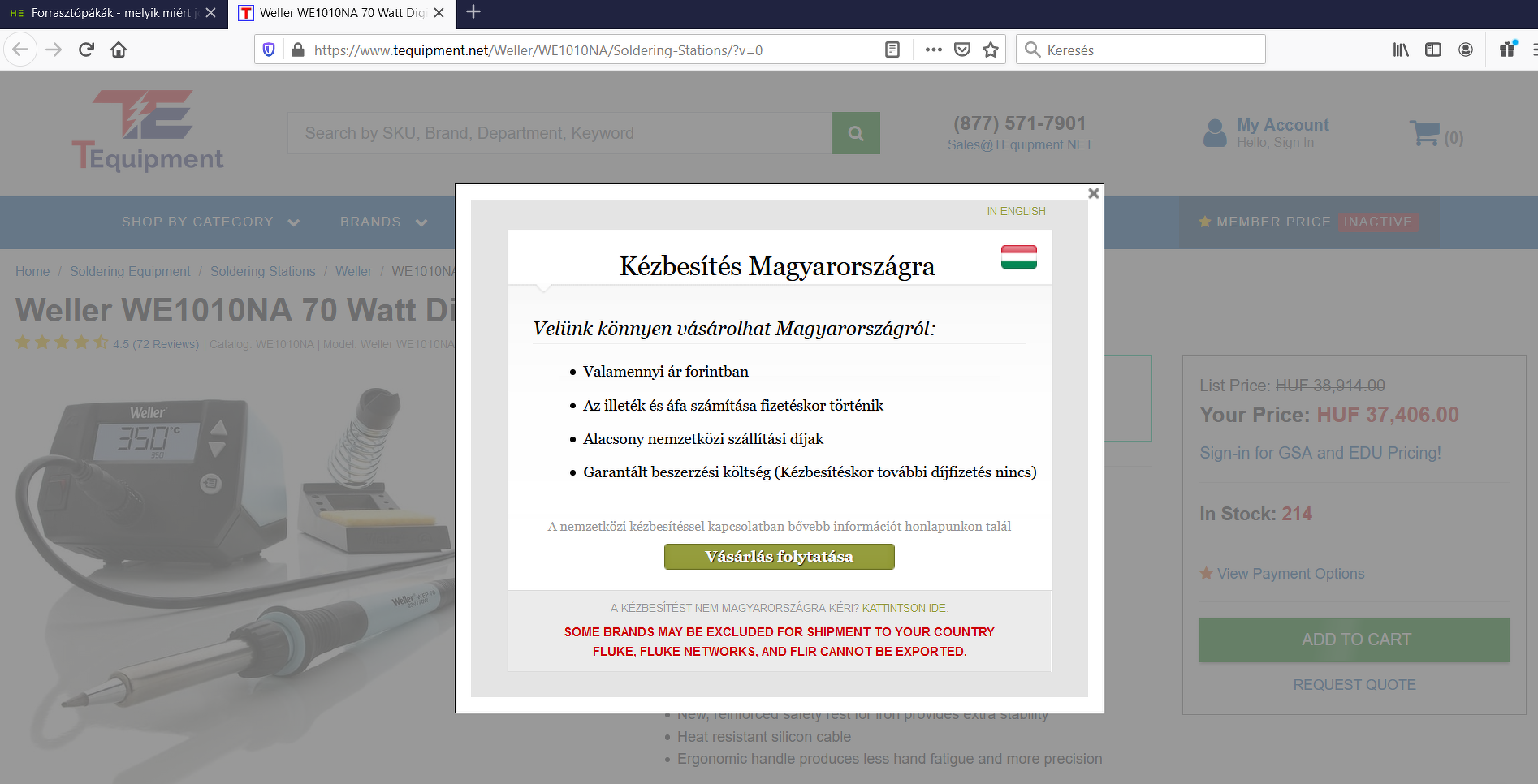Click the MEMBER PRICE INACTIVE badge
This screenshot has height=784, width=1538.
tap(1309, 222)
